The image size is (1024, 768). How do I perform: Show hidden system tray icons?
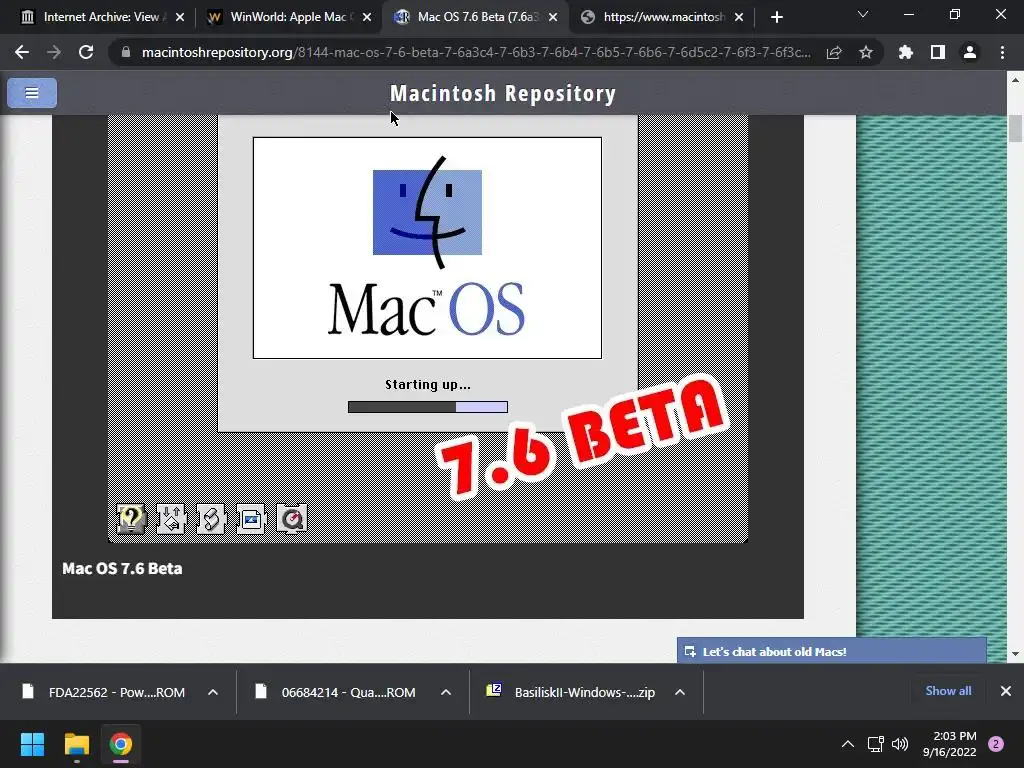point(848,744)
